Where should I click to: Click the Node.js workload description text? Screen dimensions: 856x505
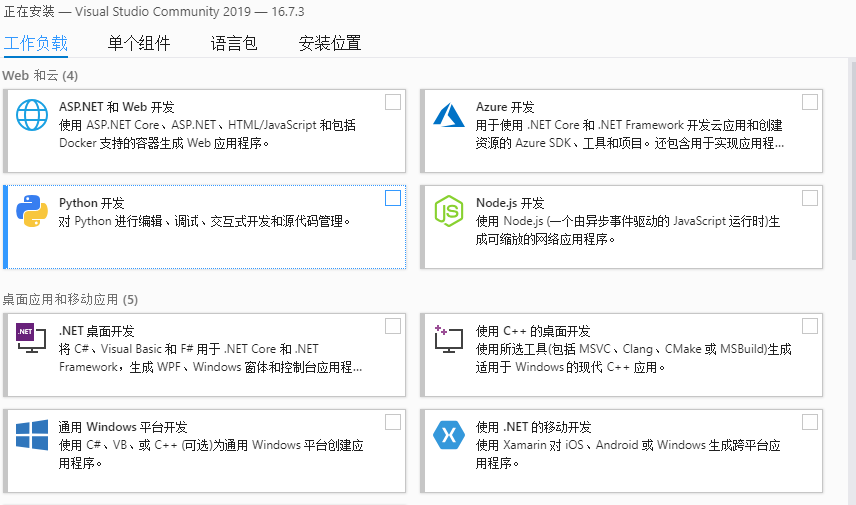628,230
